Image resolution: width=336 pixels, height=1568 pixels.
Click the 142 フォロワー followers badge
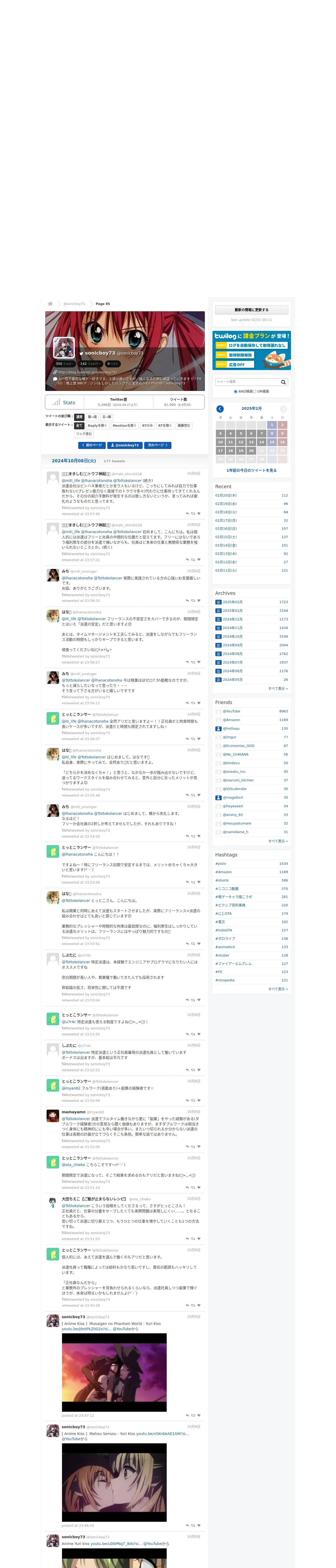90,364
